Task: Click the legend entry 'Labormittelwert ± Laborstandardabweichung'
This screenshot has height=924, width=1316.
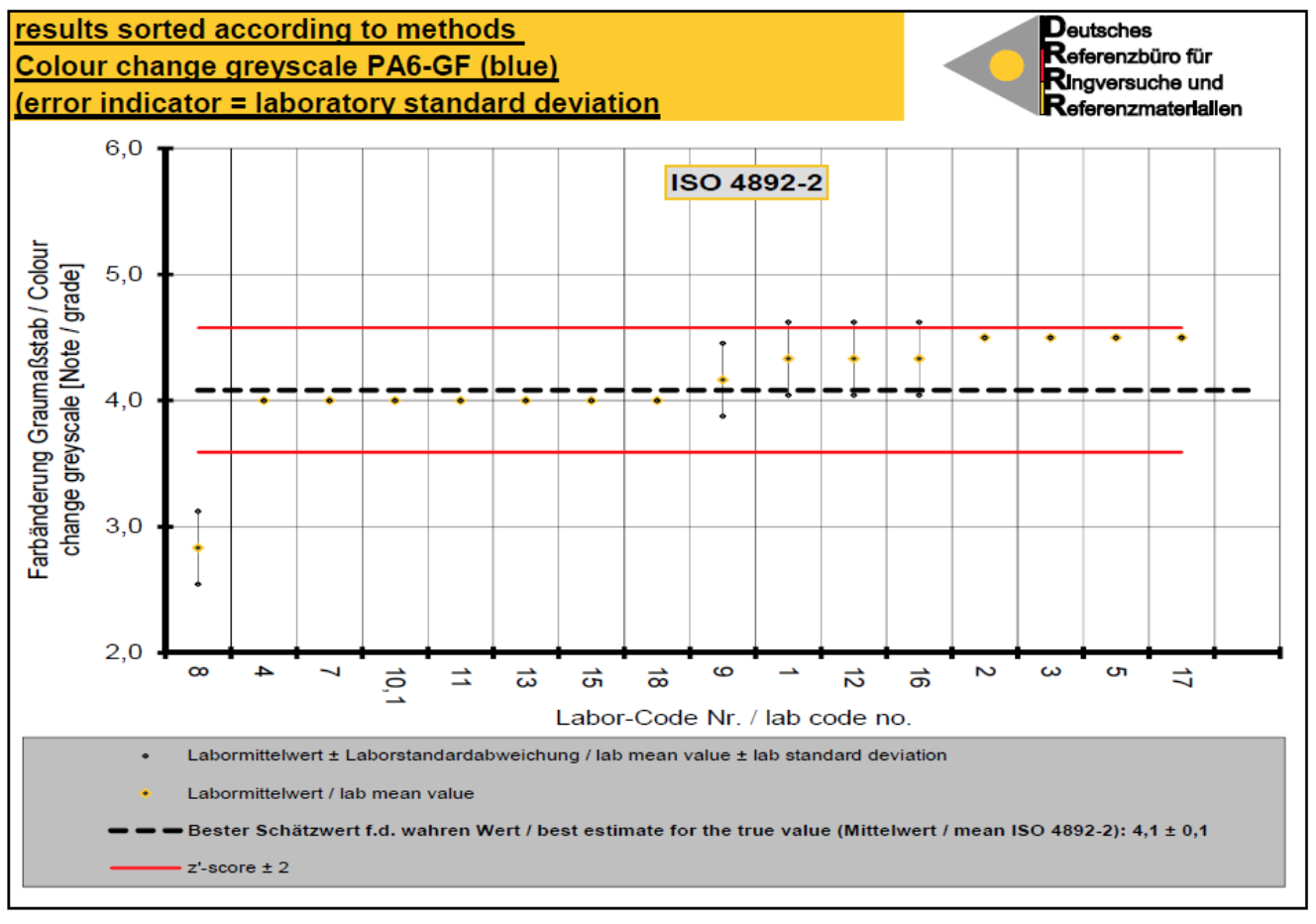Action: [567, 755]
